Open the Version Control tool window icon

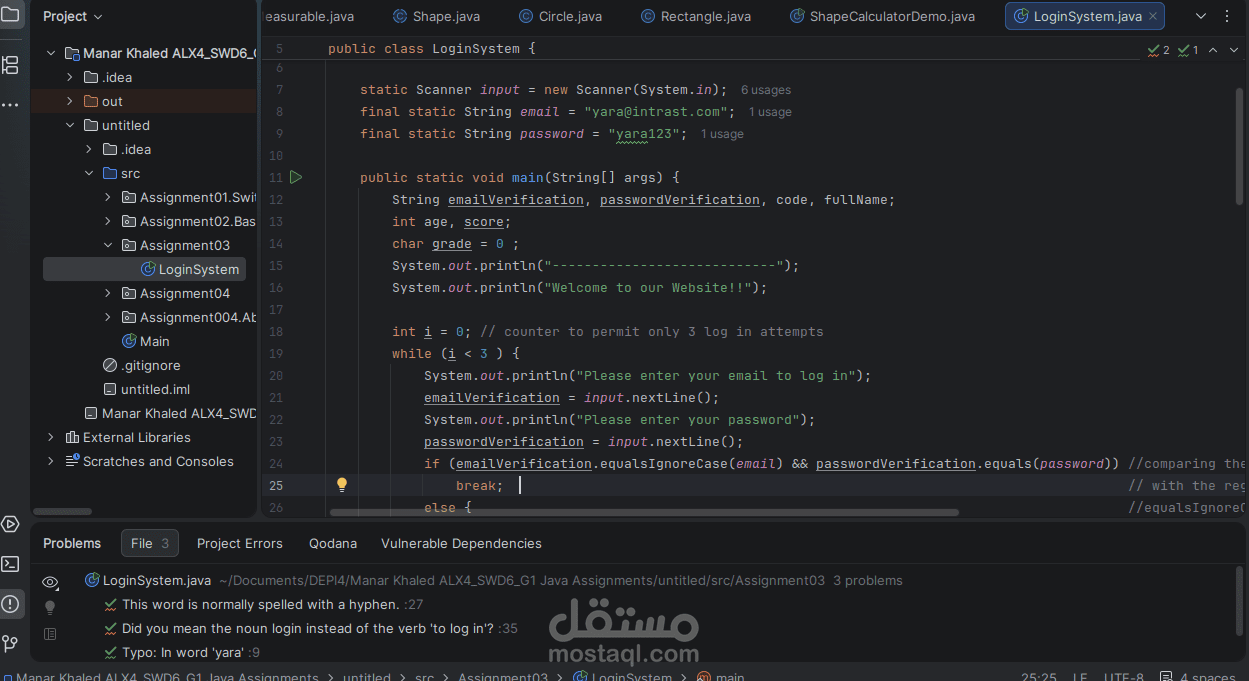pos(11,643)
